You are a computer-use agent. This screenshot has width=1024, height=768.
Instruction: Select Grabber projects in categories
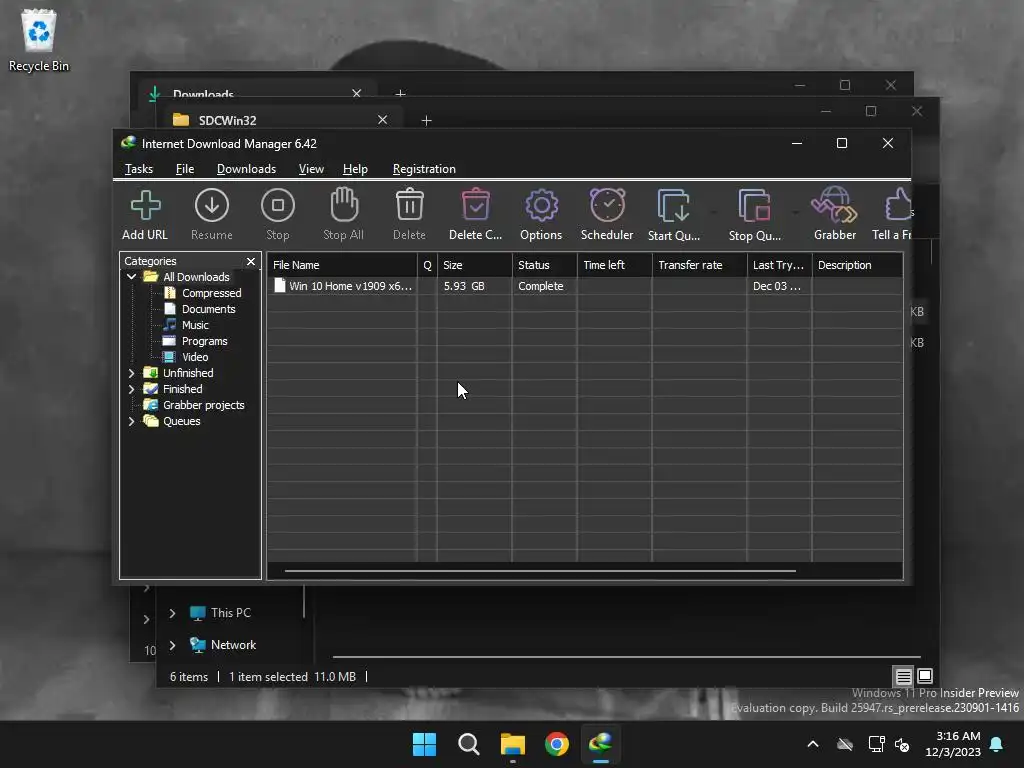(x=203, y=405)
